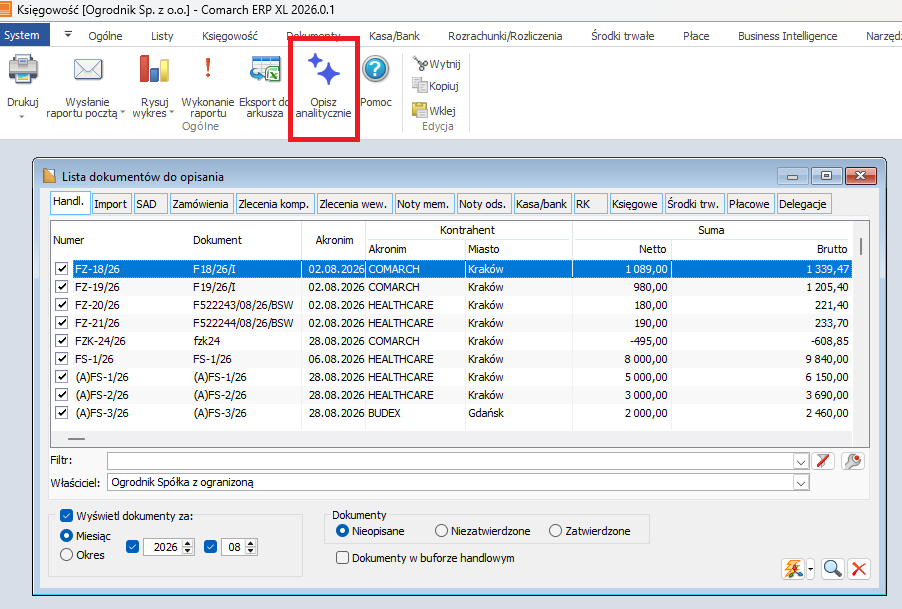Toggle the month filter checkbox
Viewport: 902px width, 609px height.
[211, 547]
